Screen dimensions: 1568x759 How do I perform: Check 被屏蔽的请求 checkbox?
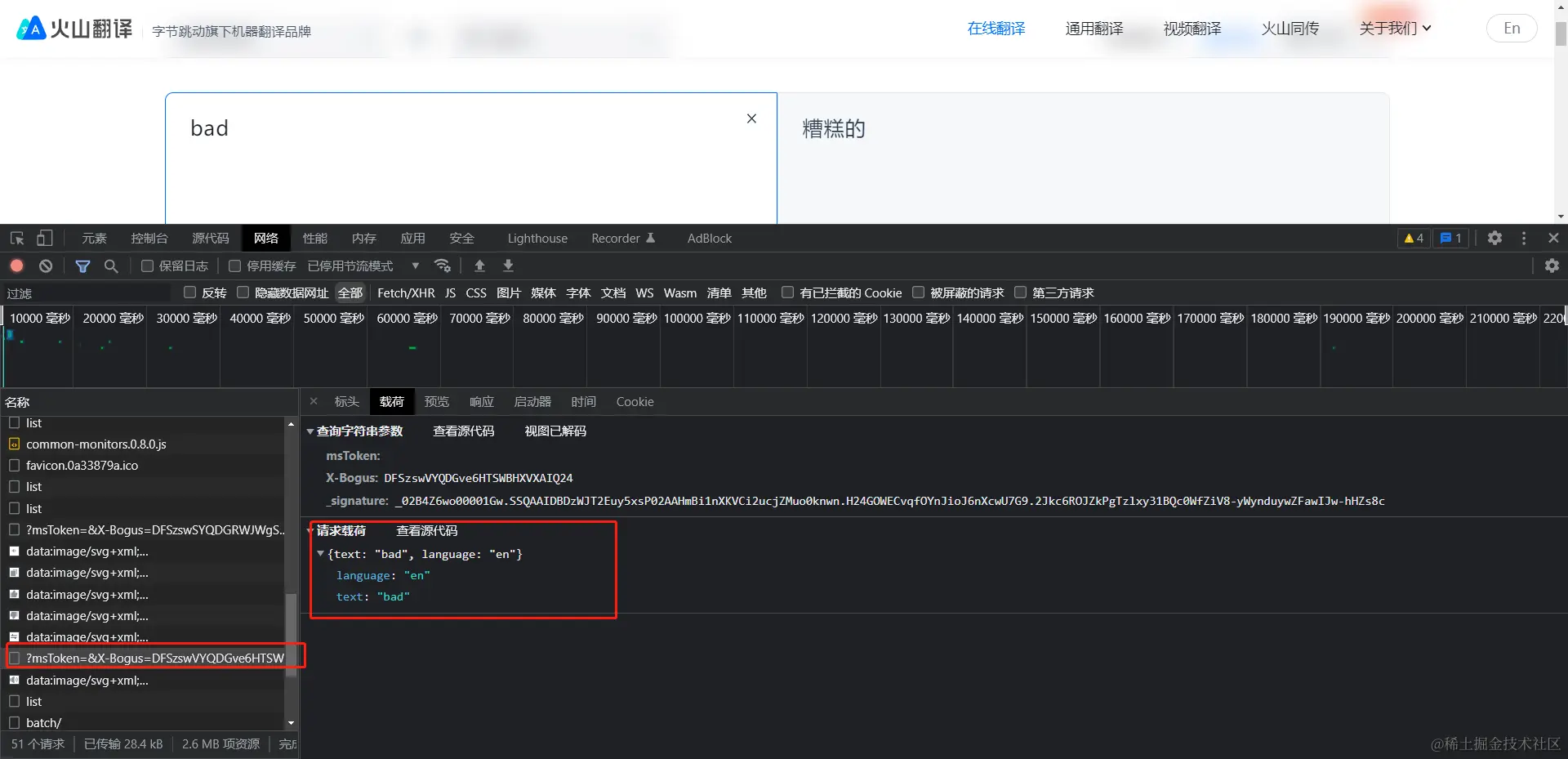tap(918, 292)
